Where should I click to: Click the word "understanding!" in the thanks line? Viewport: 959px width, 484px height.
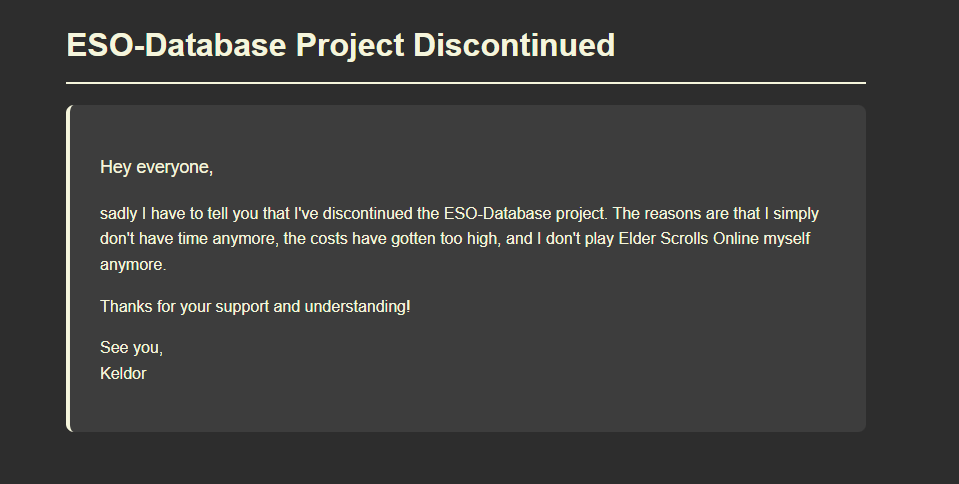(358, 307)
